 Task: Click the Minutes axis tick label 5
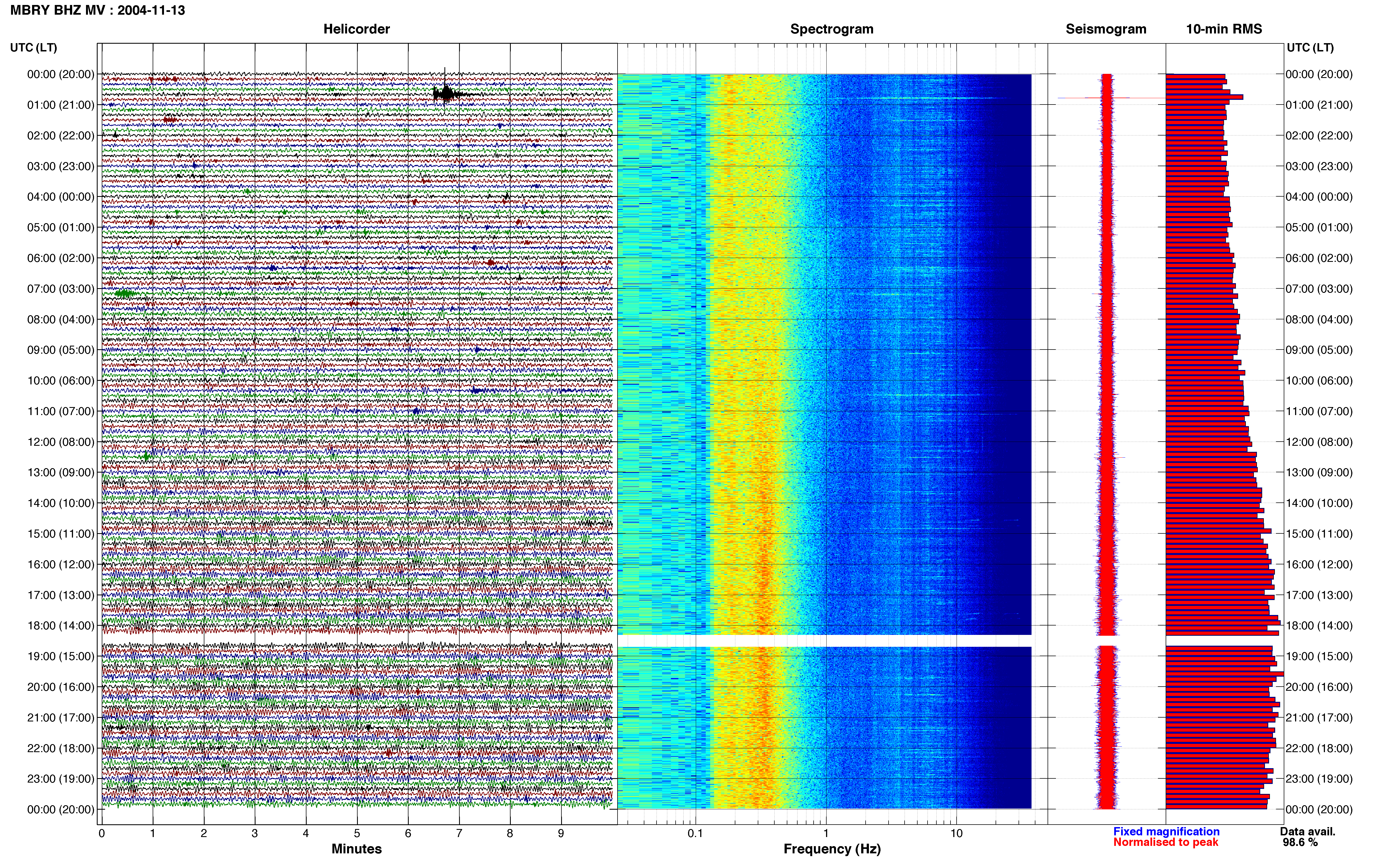(357, 833)
